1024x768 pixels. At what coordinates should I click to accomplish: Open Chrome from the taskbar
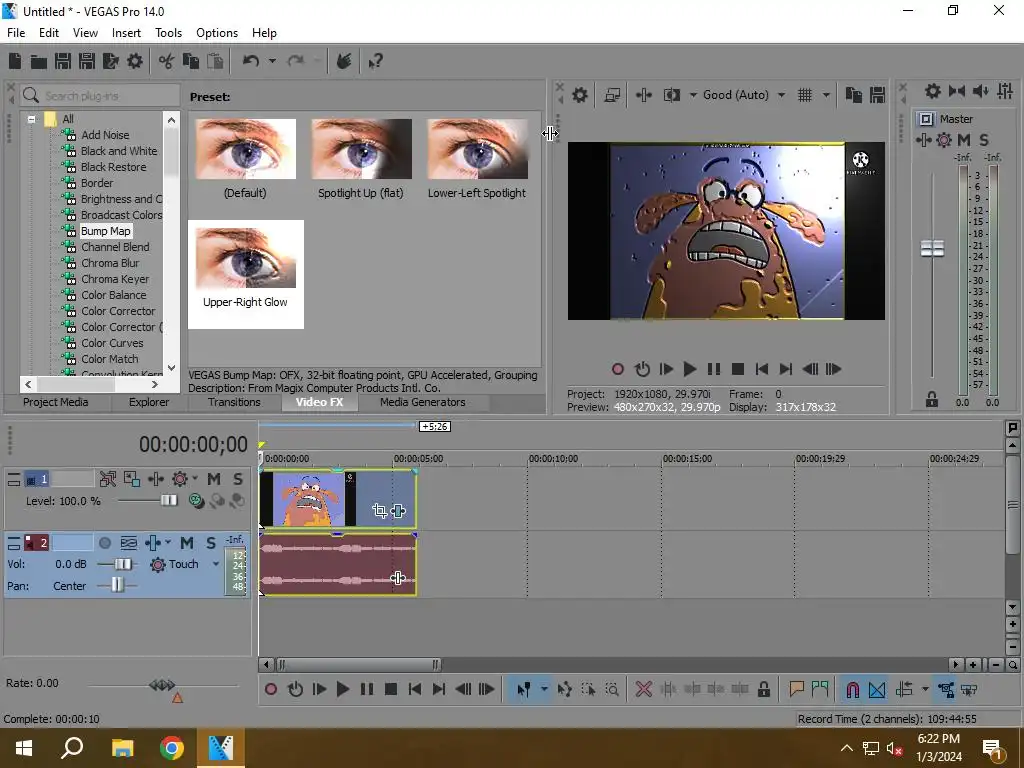(x=172, y=748)
